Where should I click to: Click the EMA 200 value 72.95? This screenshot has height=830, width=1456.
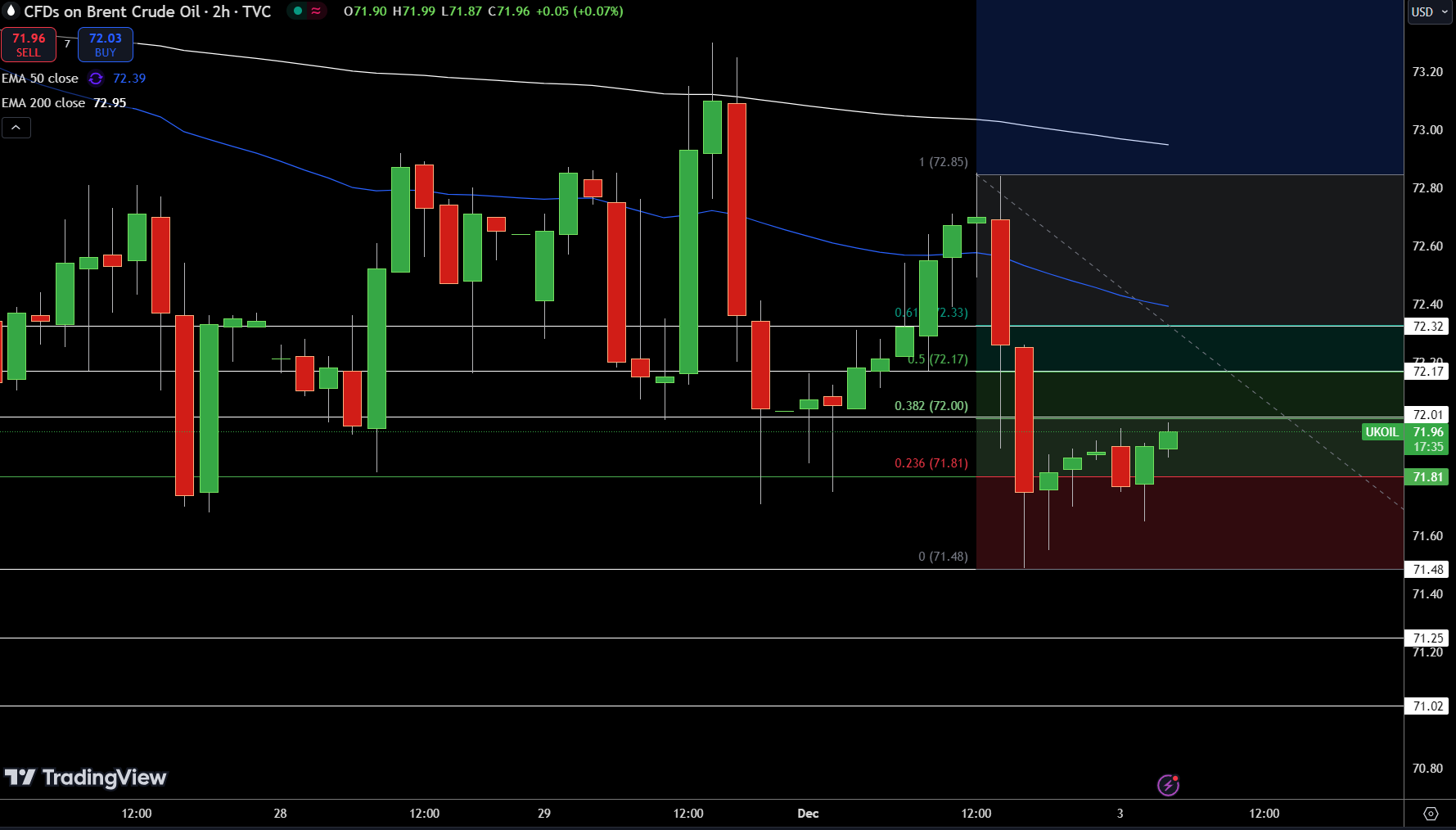pyautogui.click(x=110, y=103)
